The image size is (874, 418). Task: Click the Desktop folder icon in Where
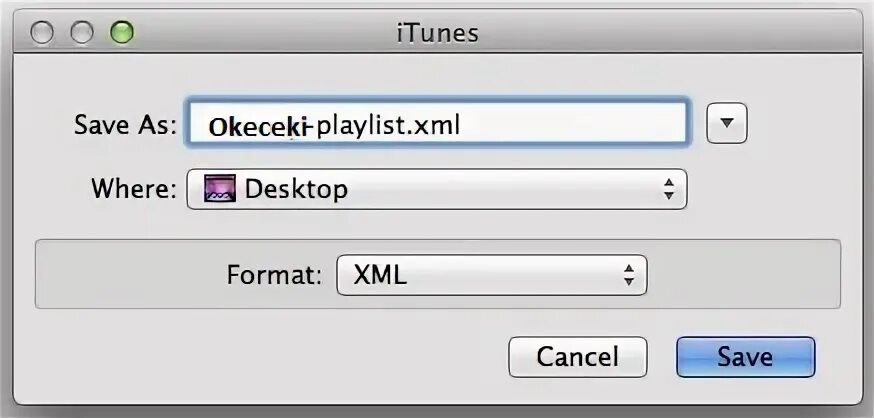click(x=220, y=188)
